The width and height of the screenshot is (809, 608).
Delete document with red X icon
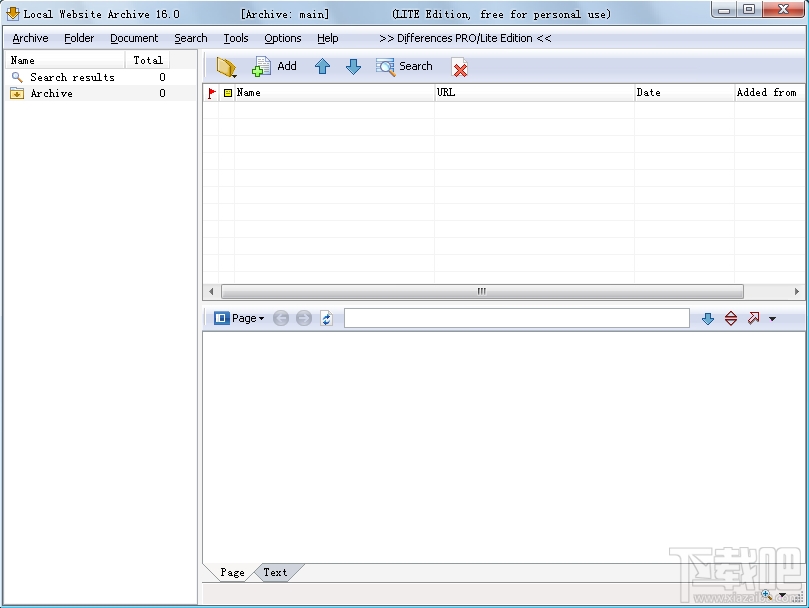point(460,68)
